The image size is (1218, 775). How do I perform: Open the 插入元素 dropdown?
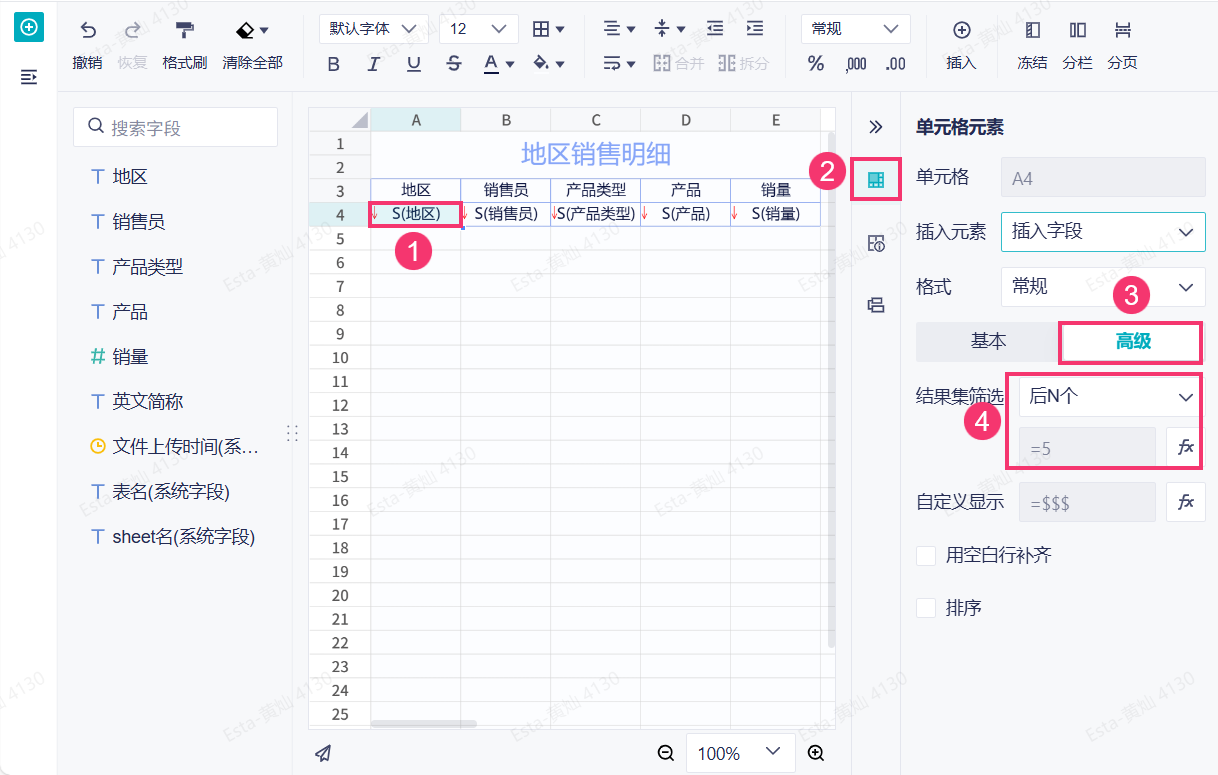pyautogui.click(x=1103, y=231)
